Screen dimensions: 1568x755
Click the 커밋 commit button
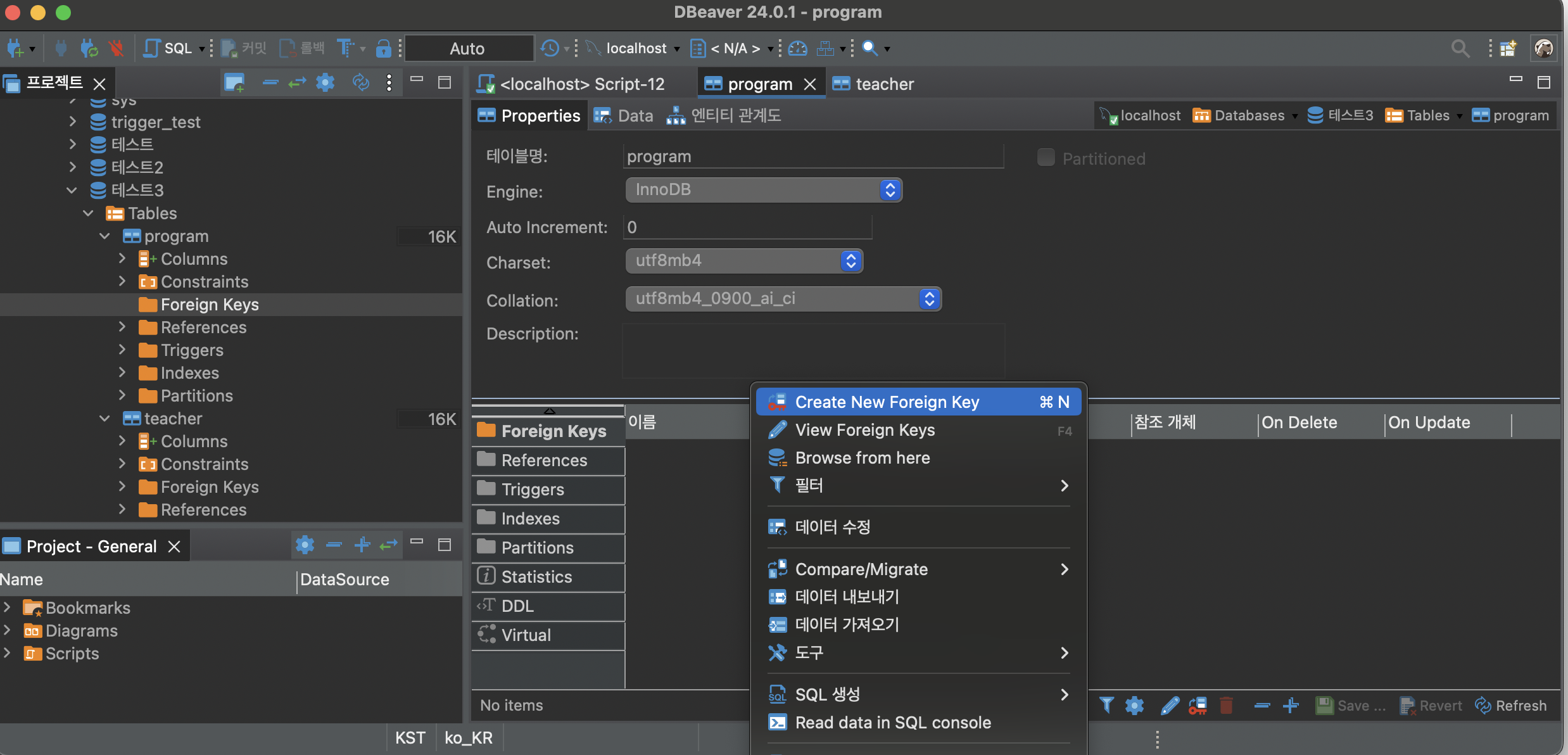click(x=244, y=48)
